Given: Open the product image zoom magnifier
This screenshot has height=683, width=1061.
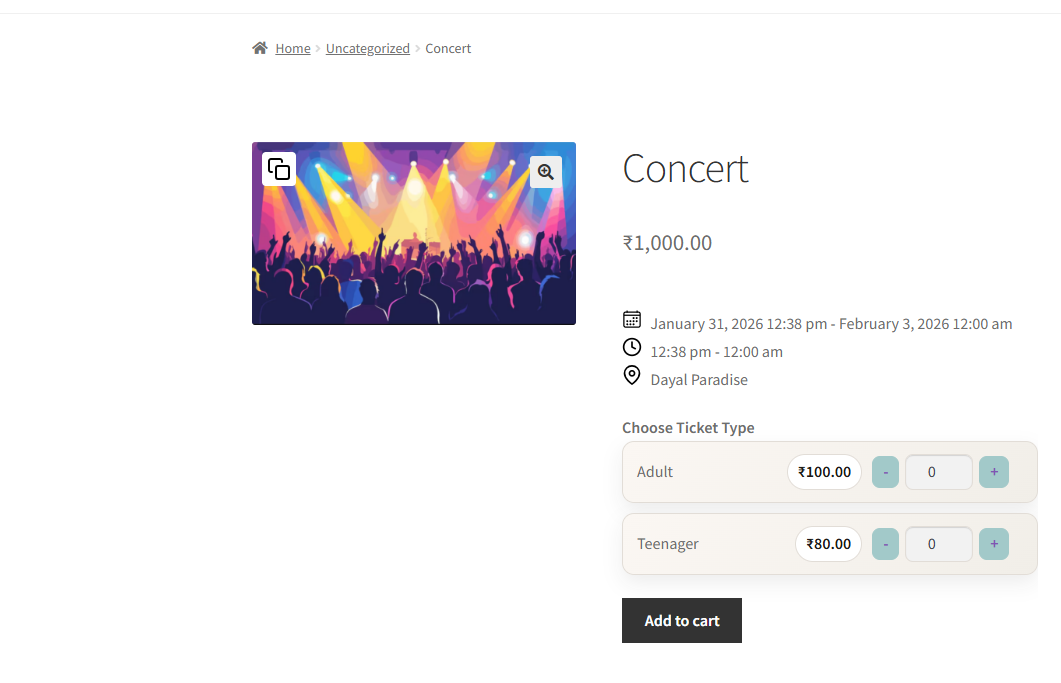Looking at the screenshot, I should pyautogui.click(x=545, y=171).
